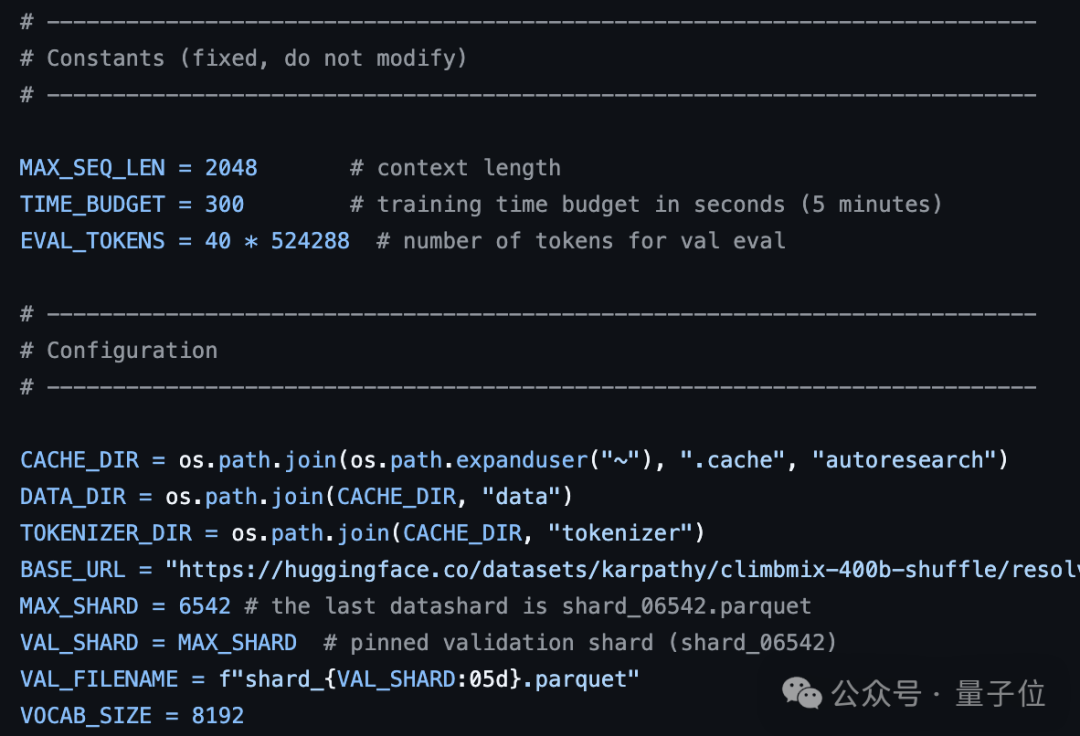Click the 8192 VOCAB_SIZE value
The width and height of the screenshot is (1080, 736).
pyautogui.click(x=217, y=716)
